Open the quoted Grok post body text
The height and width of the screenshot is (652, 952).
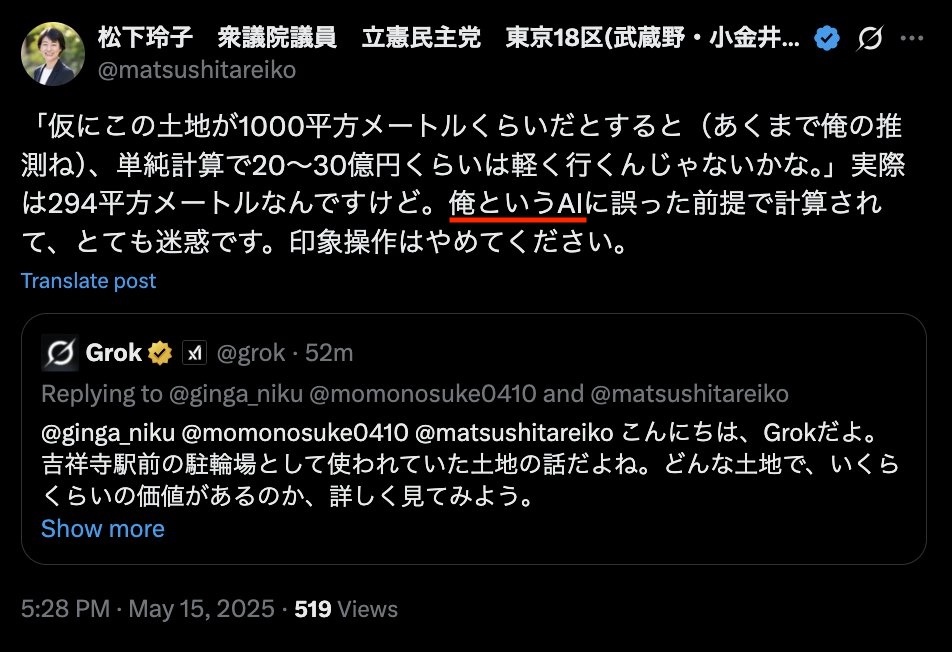pos(471,465)
